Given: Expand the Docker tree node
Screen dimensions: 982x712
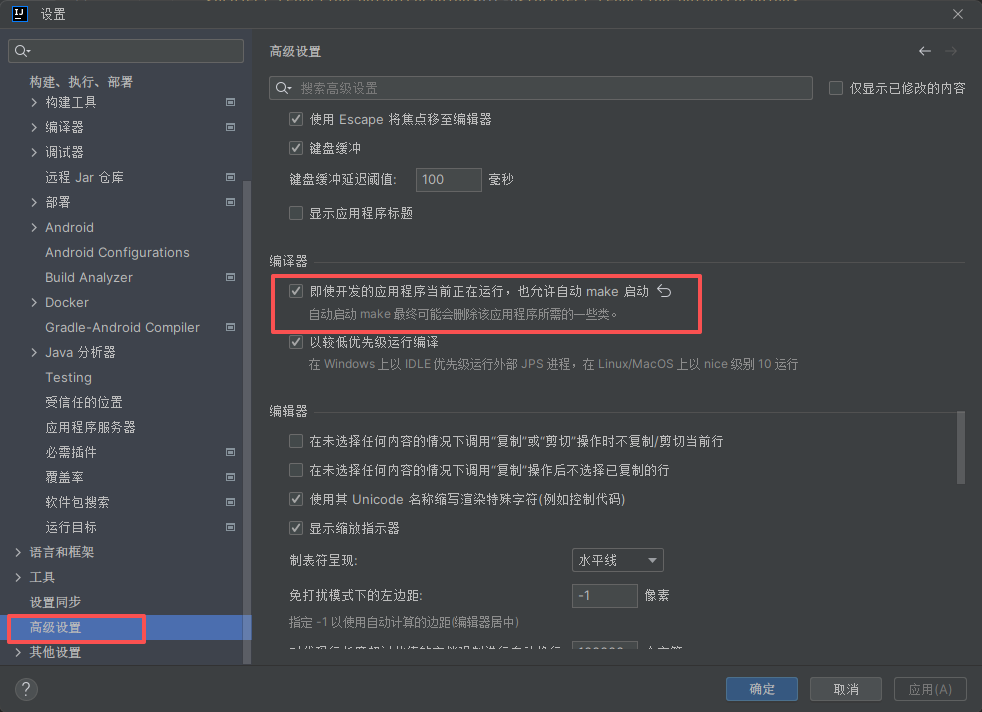Looking at the screenshot, I should coord(35,302).
